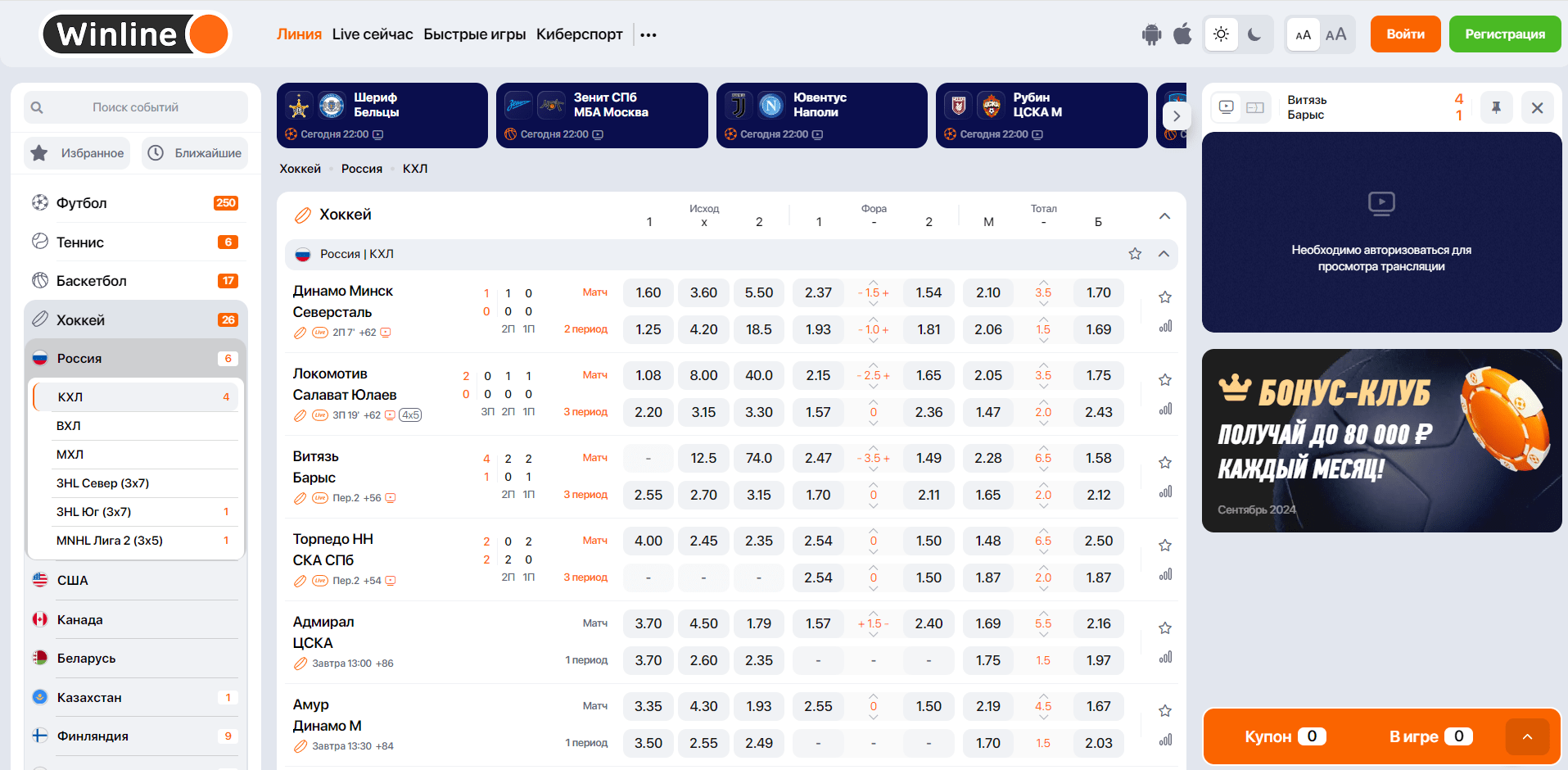The height and width of the screenshot is (770, 1568).
Task: Favorite the Динамо Минск match star
Action: [x=1165, y=297]
